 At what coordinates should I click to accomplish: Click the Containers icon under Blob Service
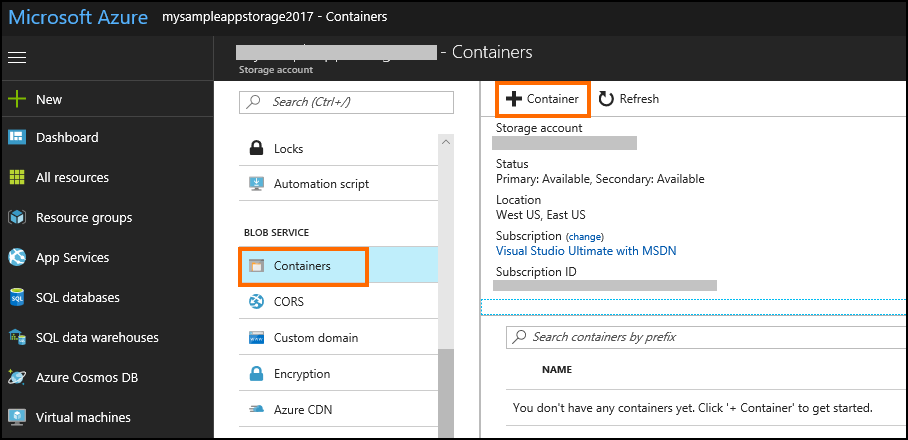[x=256, y=266]
